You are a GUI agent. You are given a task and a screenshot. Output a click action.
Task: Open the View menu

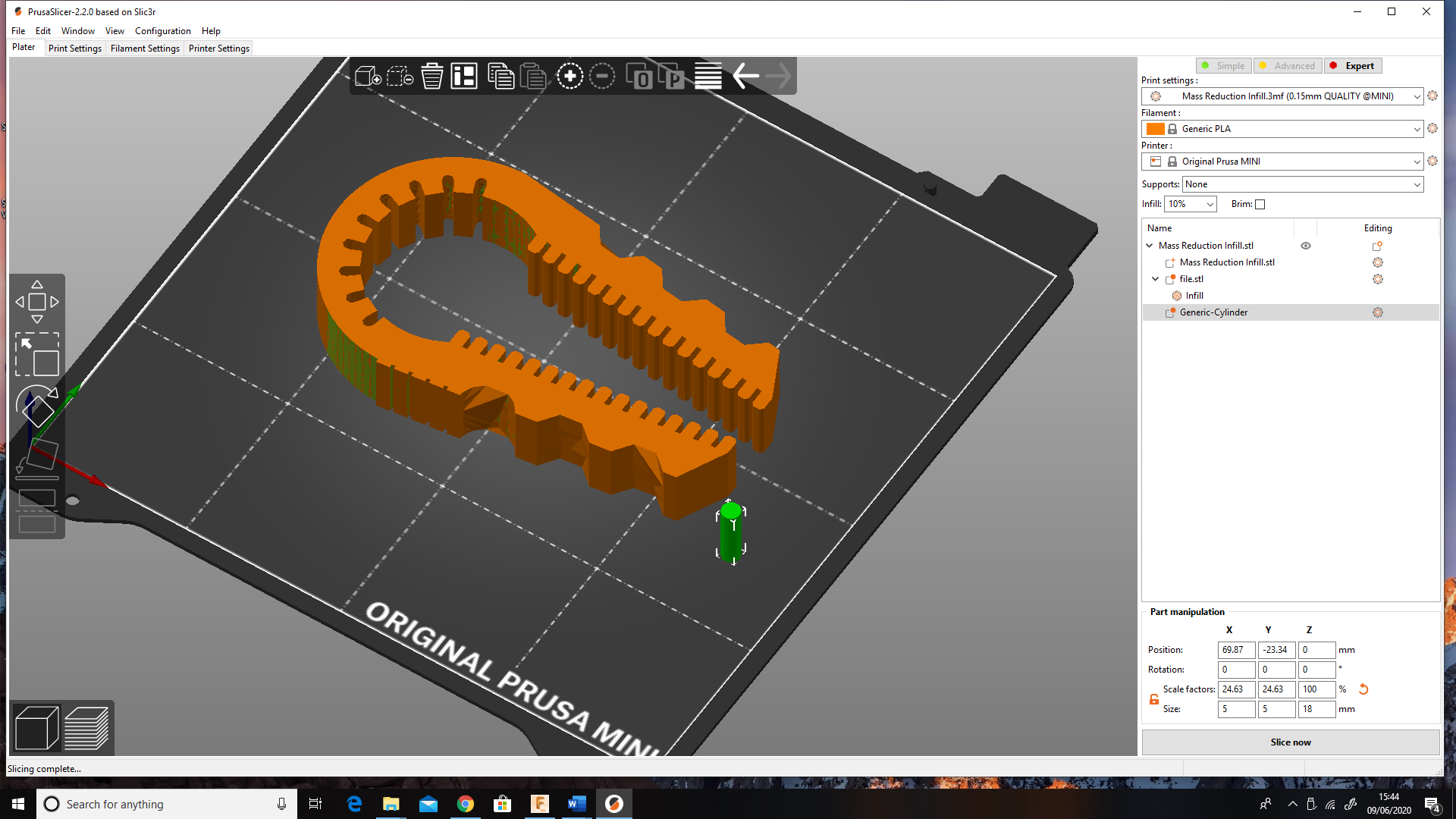[x=115, y=31]
